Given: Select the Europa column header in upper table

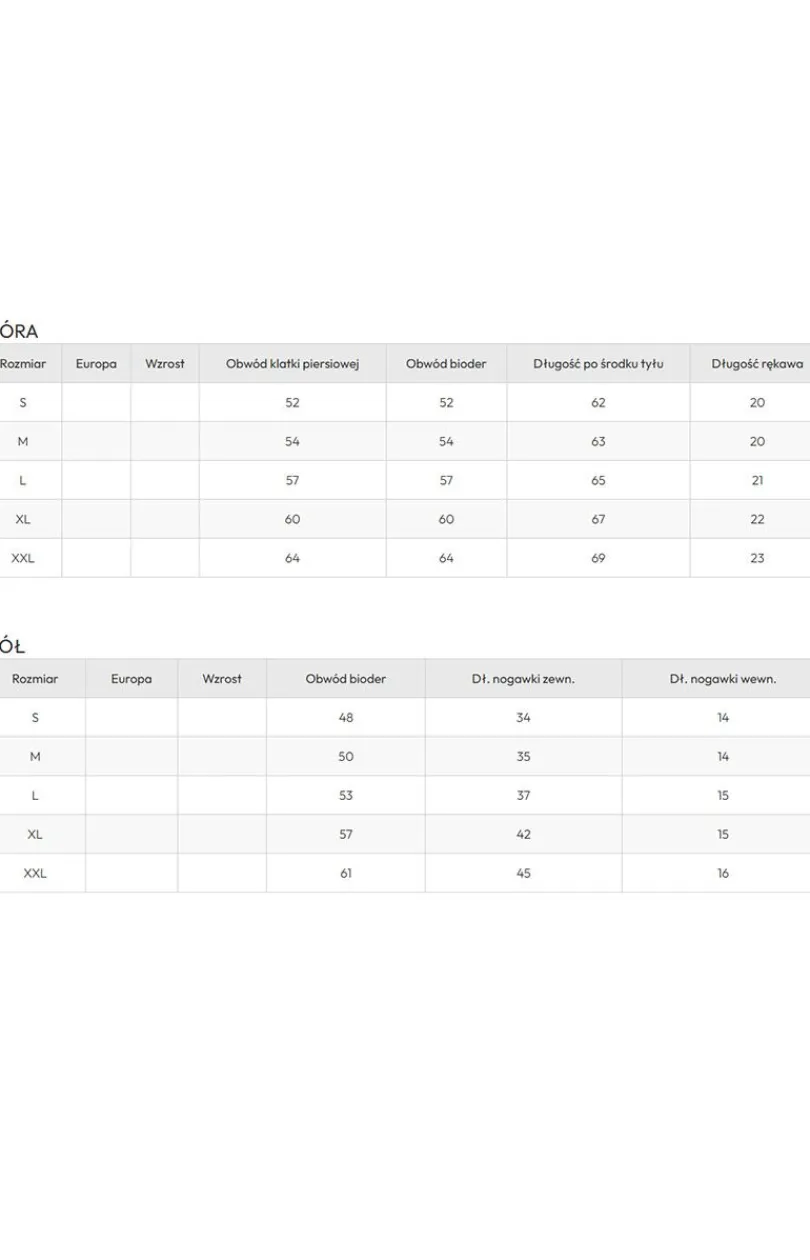Looking at the screenshot, I should (x=96, y=364).
